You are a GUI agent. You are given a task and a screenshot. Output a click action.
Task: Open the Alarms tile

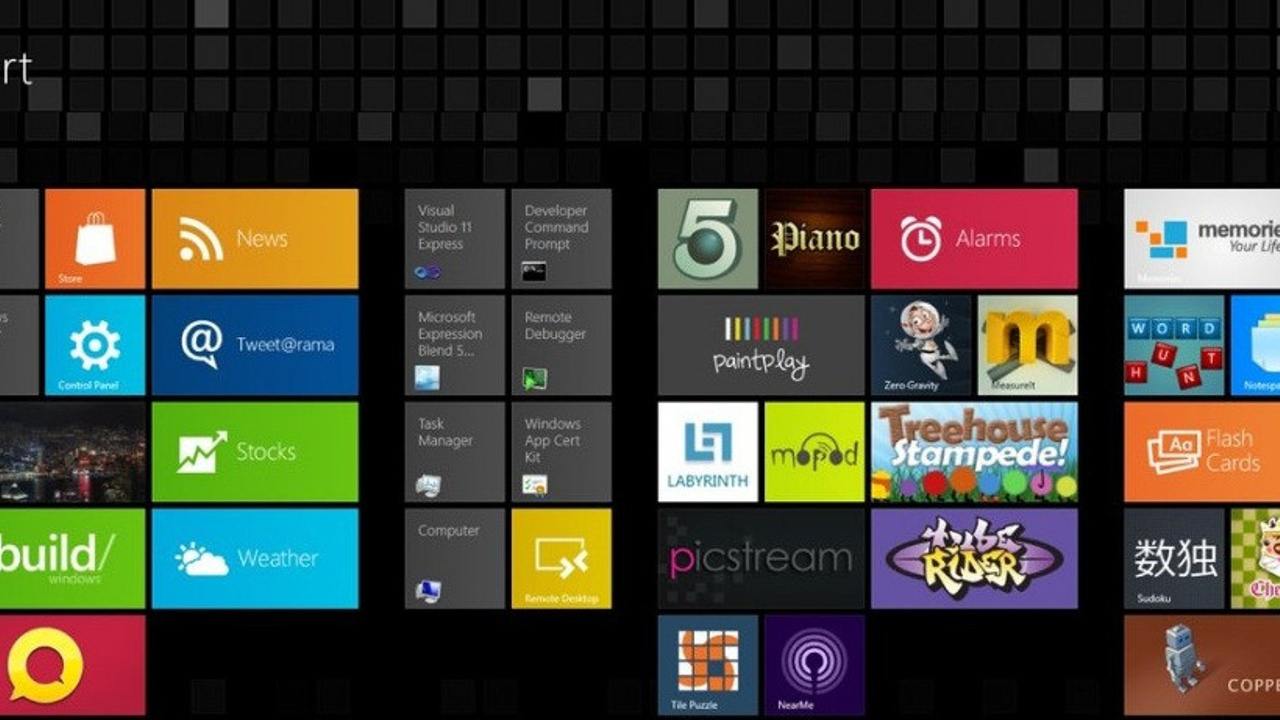click(x=974, y=239)
